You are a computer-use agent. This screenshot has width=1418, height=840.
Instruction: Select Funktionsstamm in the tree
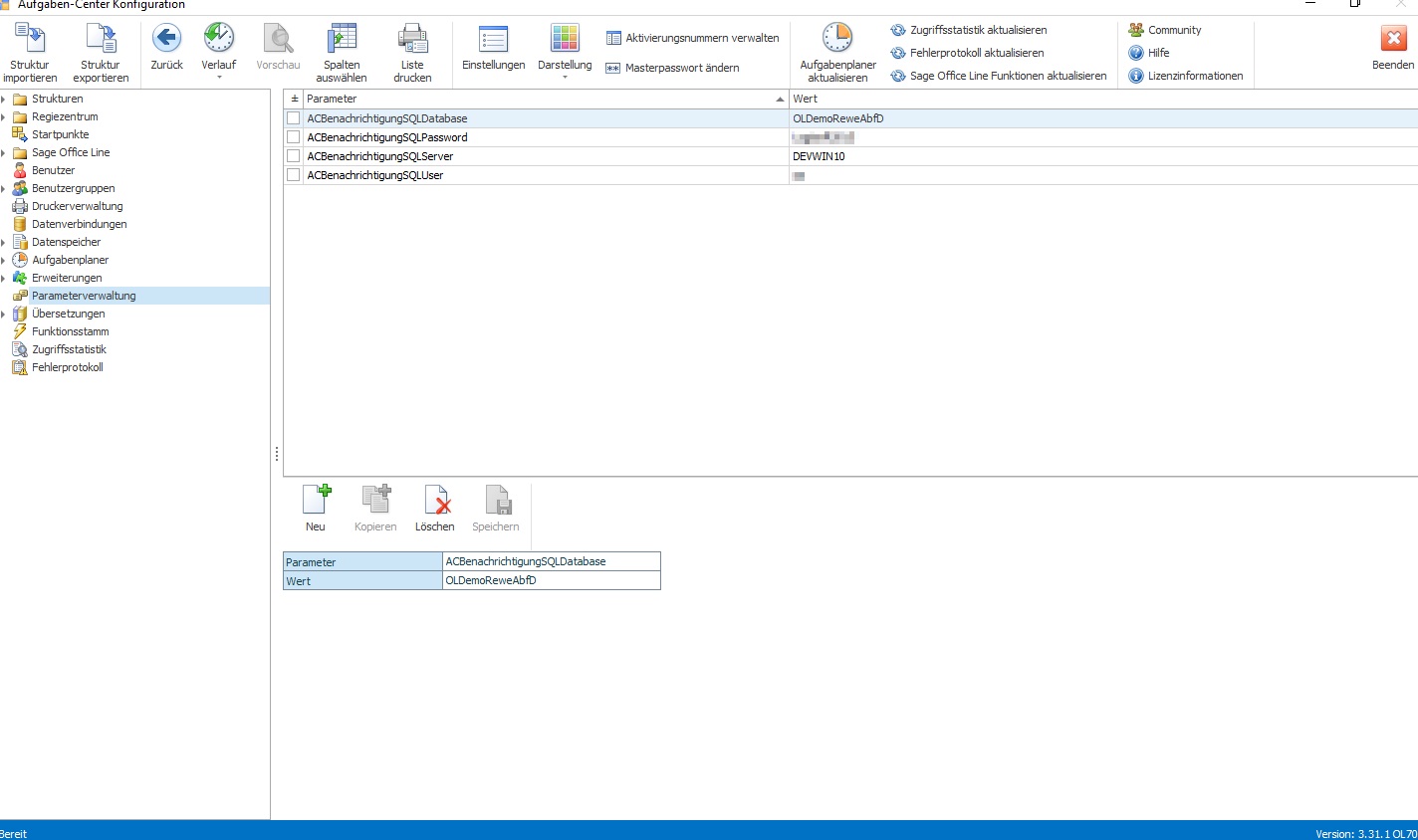click(70, 331)
